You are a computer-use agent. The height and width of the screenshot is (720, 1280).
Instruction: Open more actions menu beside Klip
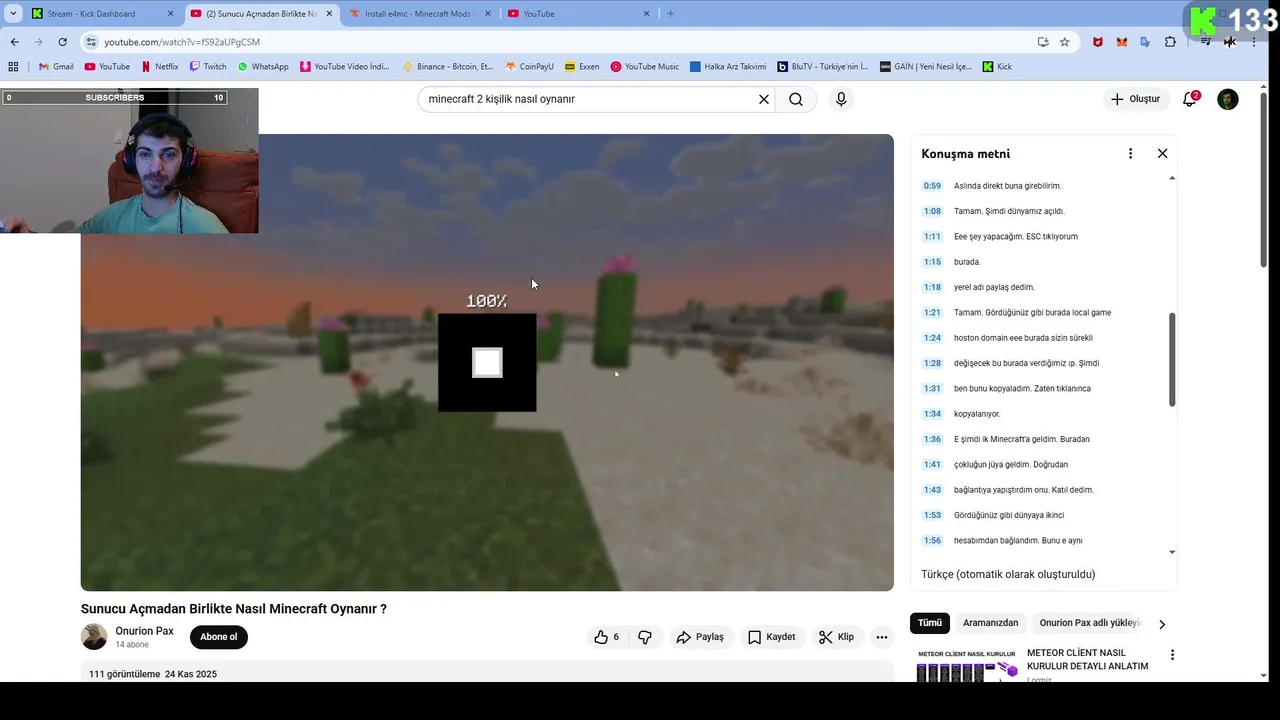point(881,637)
